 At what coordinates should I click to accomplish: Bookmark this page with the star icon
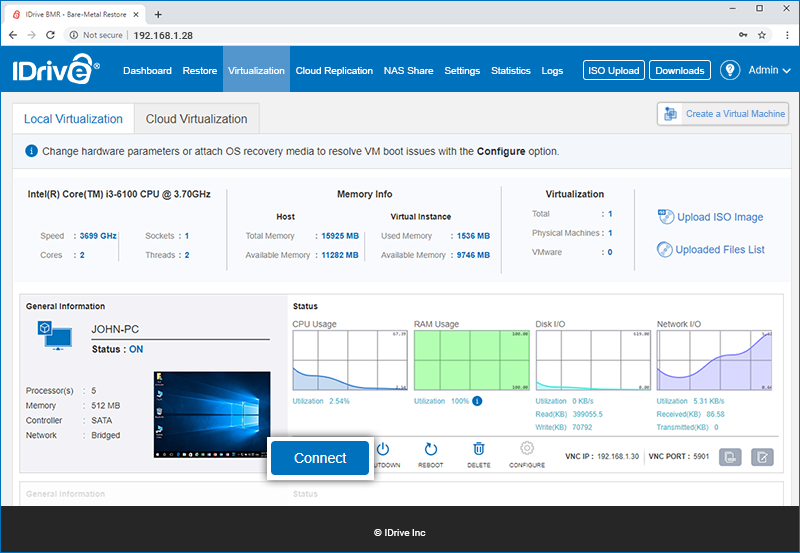762,35
